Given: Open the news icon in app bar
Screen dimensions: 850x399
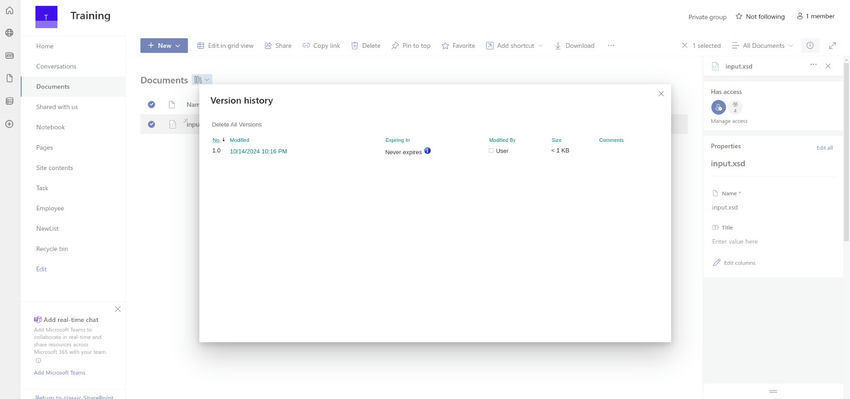Looking at the screenshot, I should point(9,55).
